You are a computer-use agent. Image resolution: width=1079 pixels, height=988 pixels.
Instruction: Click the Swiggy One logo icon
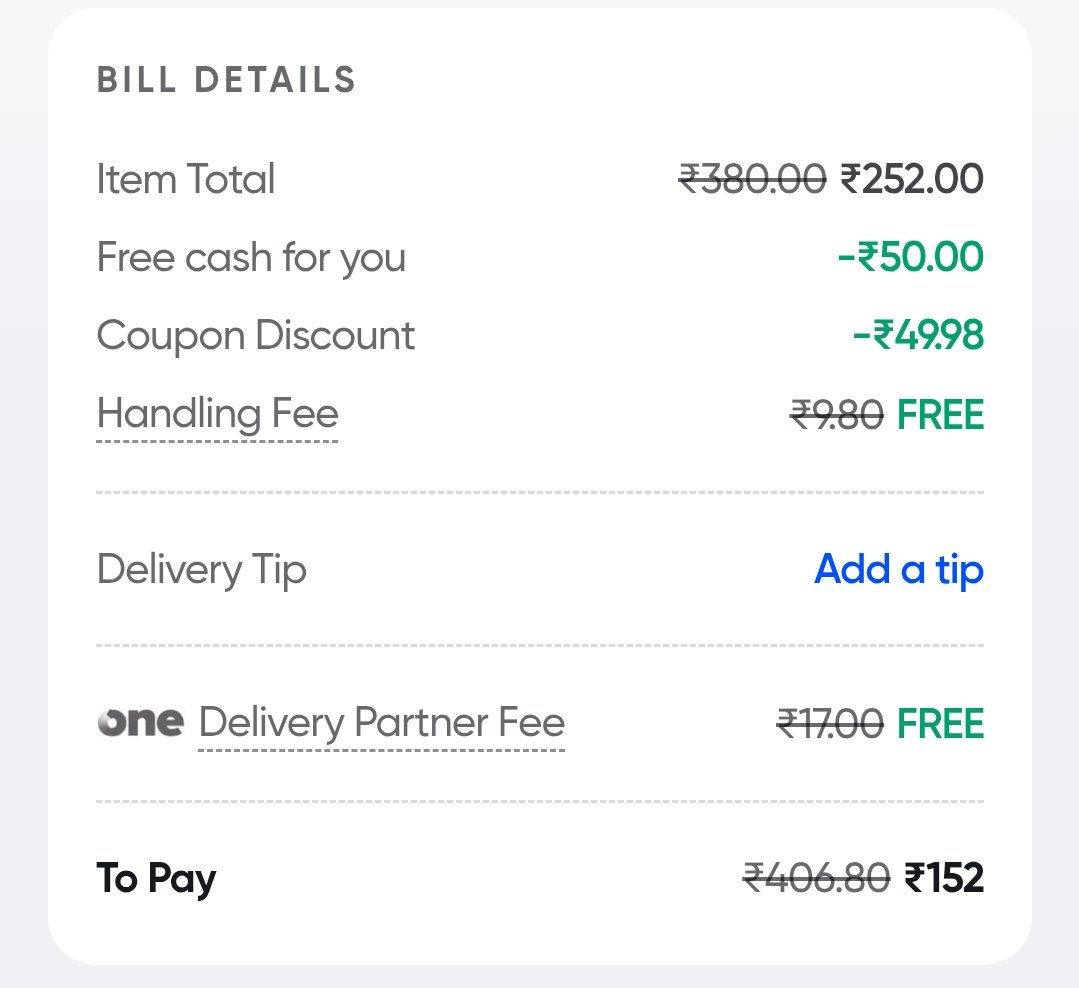coord(140,723)
